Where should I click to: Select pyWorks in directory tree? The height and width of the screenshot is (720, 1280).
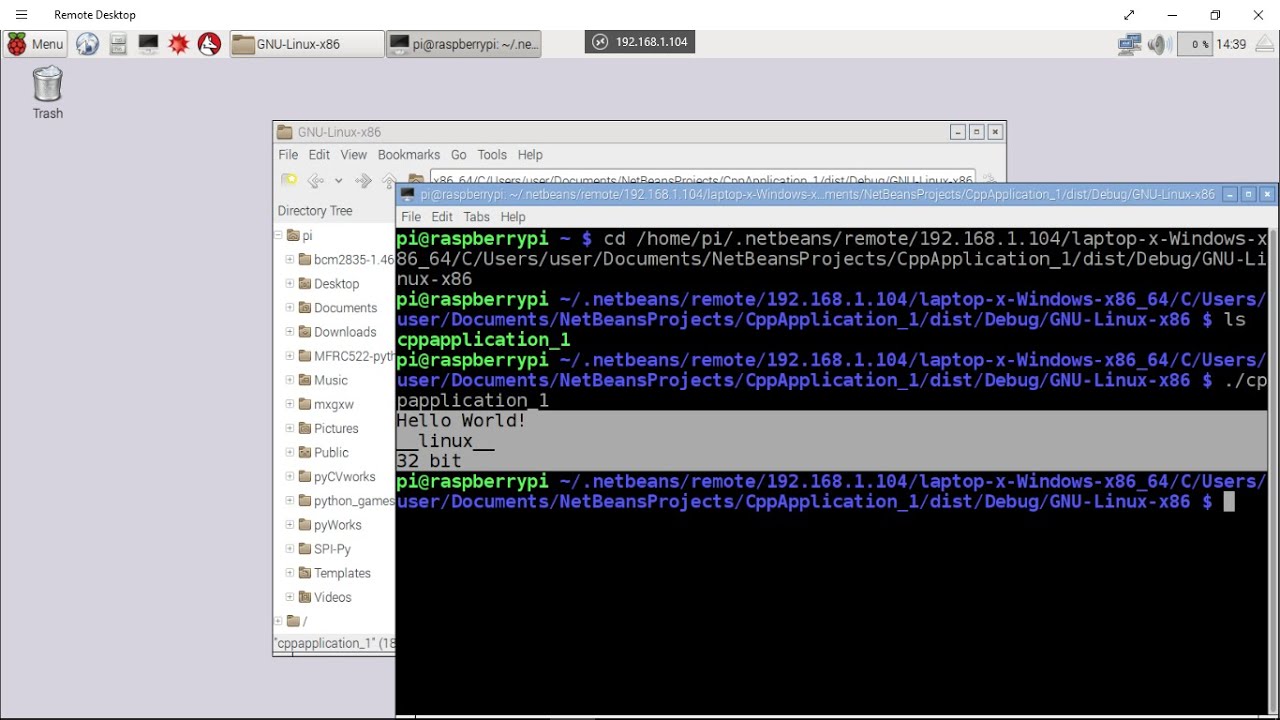[337, 525]
